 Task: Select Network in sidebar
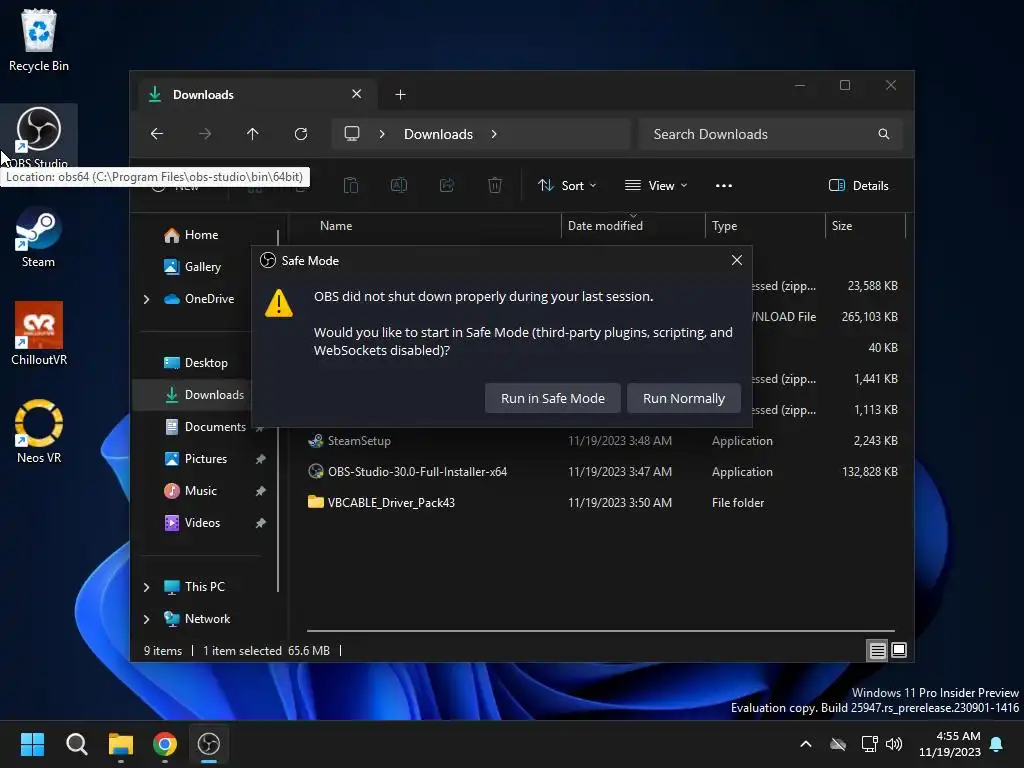tap(197, 618)
